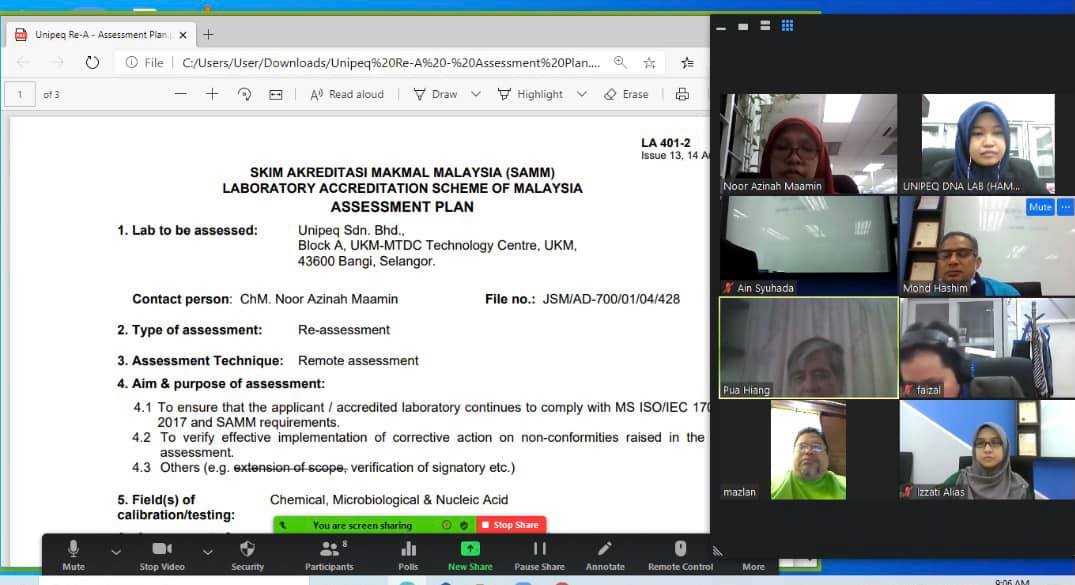Select Izzati Alias's video tile
The image size is (1075, 585).
tap(987, 450)
